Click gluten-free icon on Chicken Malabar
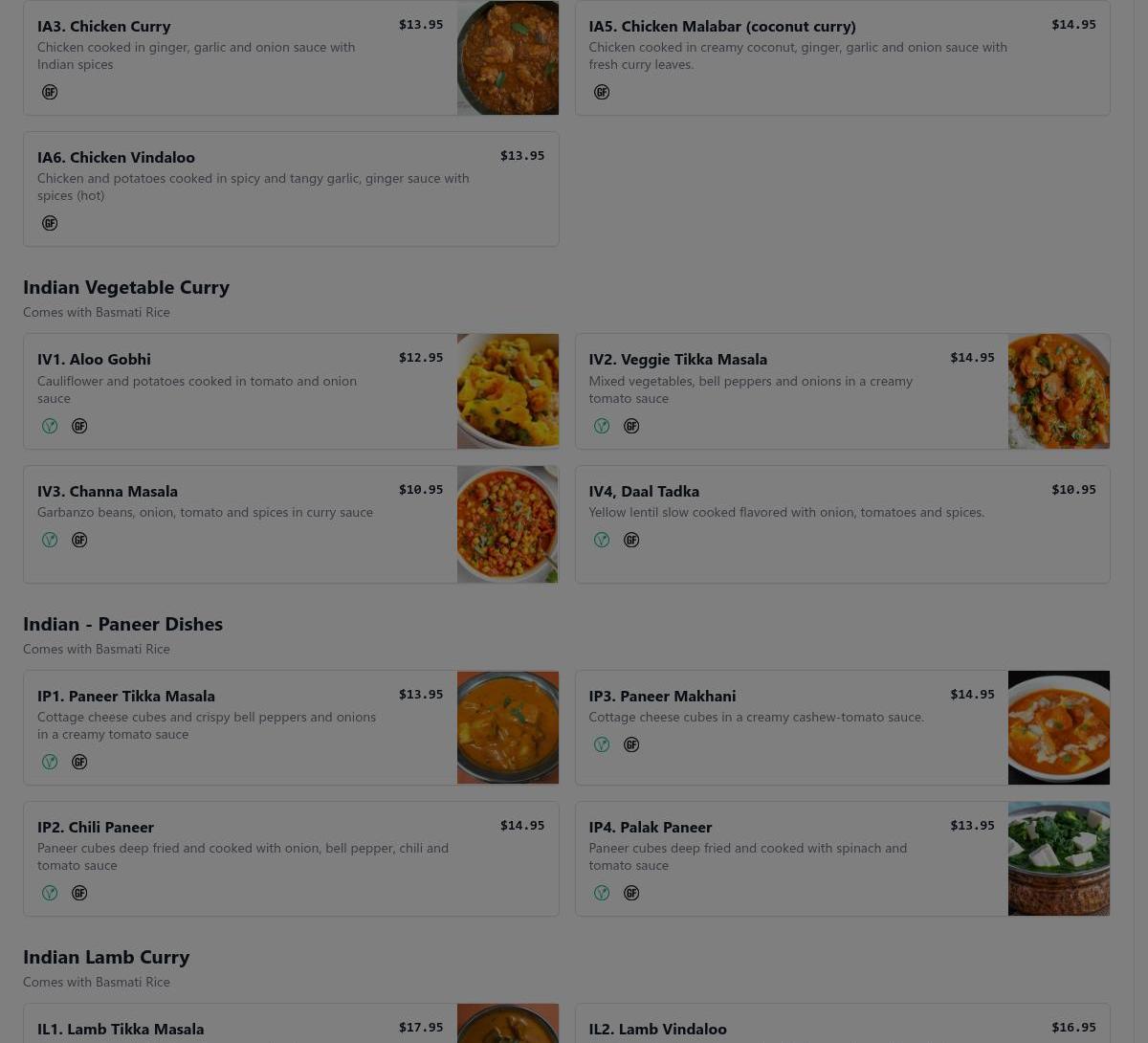The height and width of the screenshot is (1043, 1148). (602, 92)
